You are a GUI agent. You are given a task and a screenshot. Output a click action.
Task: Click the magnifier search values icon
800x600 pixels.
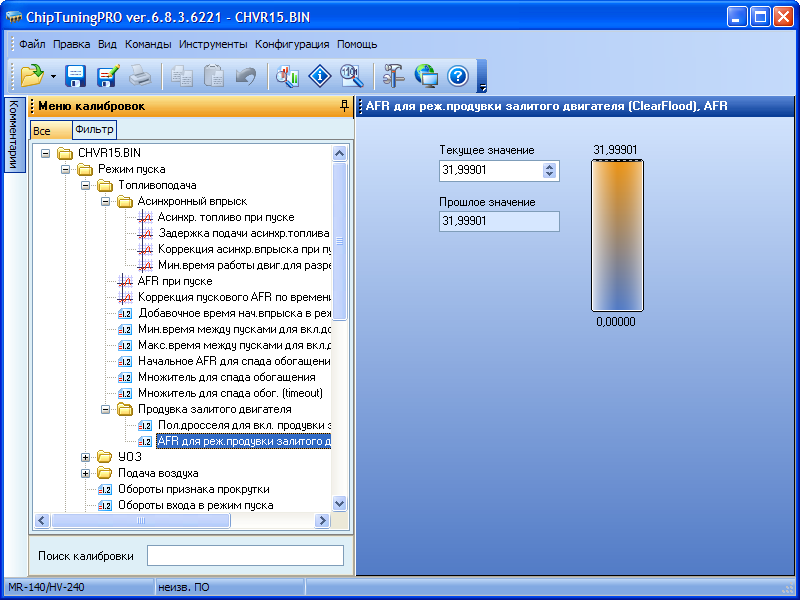coord(350,75)
